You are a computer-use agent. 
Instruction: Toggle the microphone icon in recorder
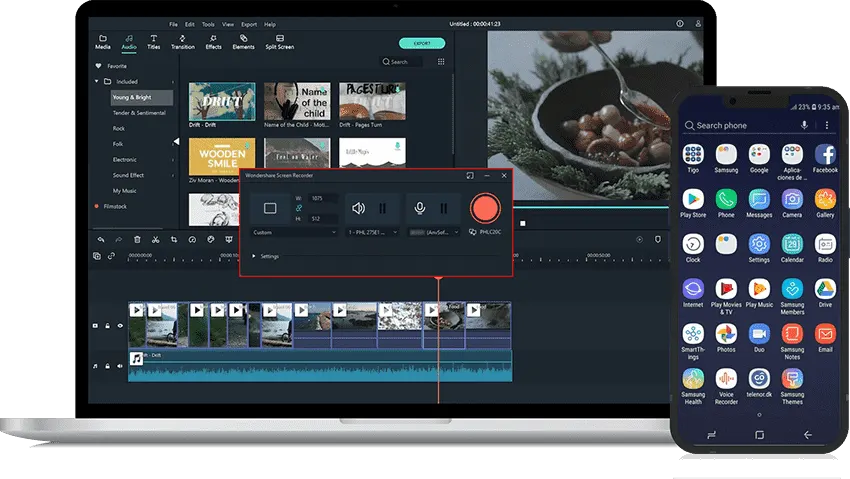[x=420, y=208]
